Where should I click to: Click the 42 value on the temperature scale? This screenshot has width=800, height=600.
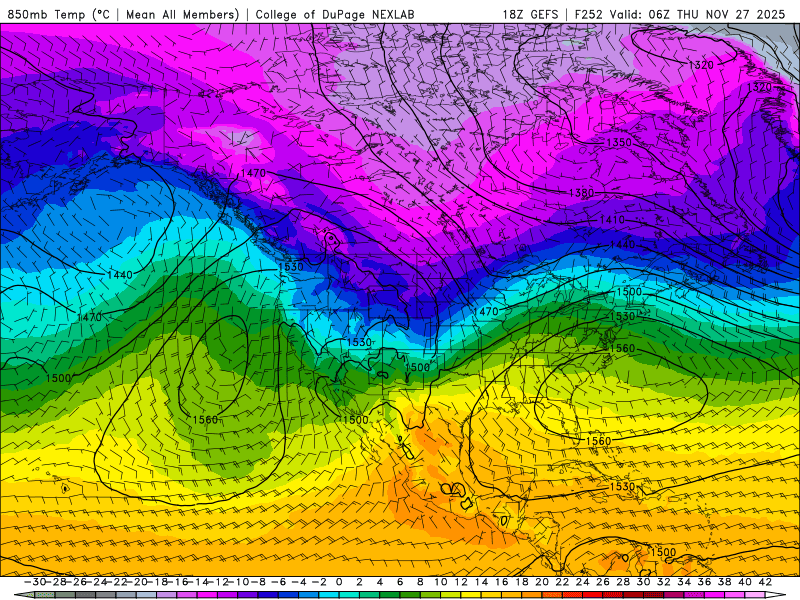click(765, 582)
